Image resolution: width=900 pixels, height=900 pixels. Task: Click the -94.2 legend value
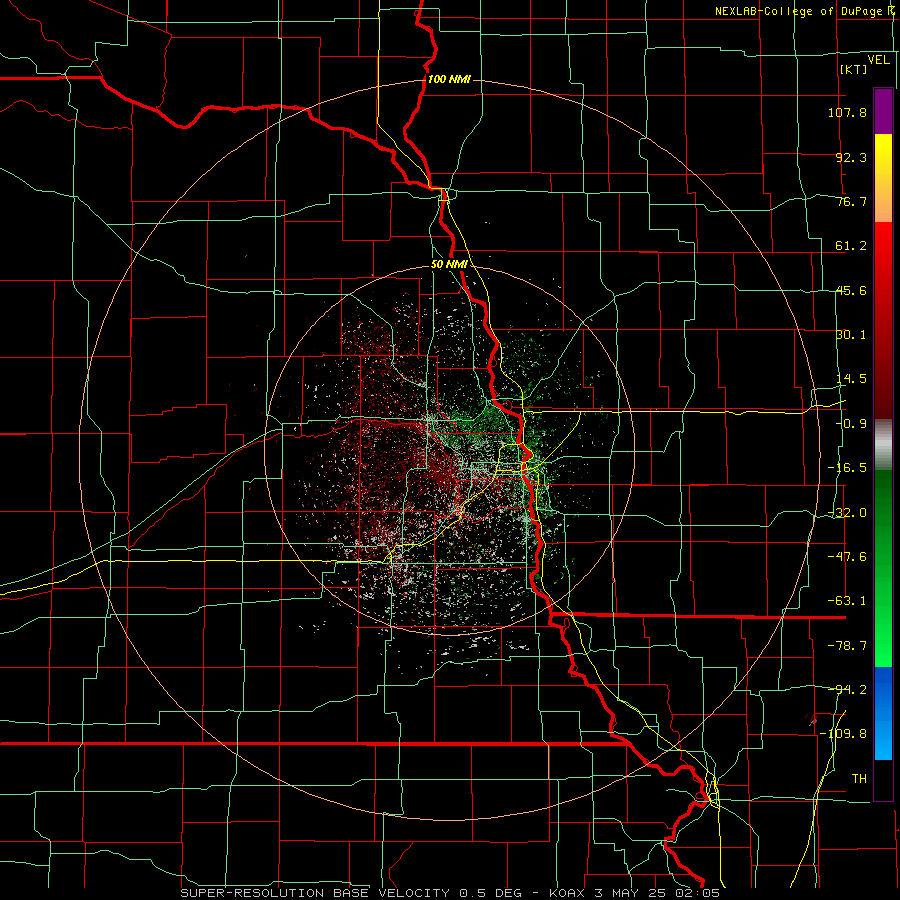click(x=847, y=689)
